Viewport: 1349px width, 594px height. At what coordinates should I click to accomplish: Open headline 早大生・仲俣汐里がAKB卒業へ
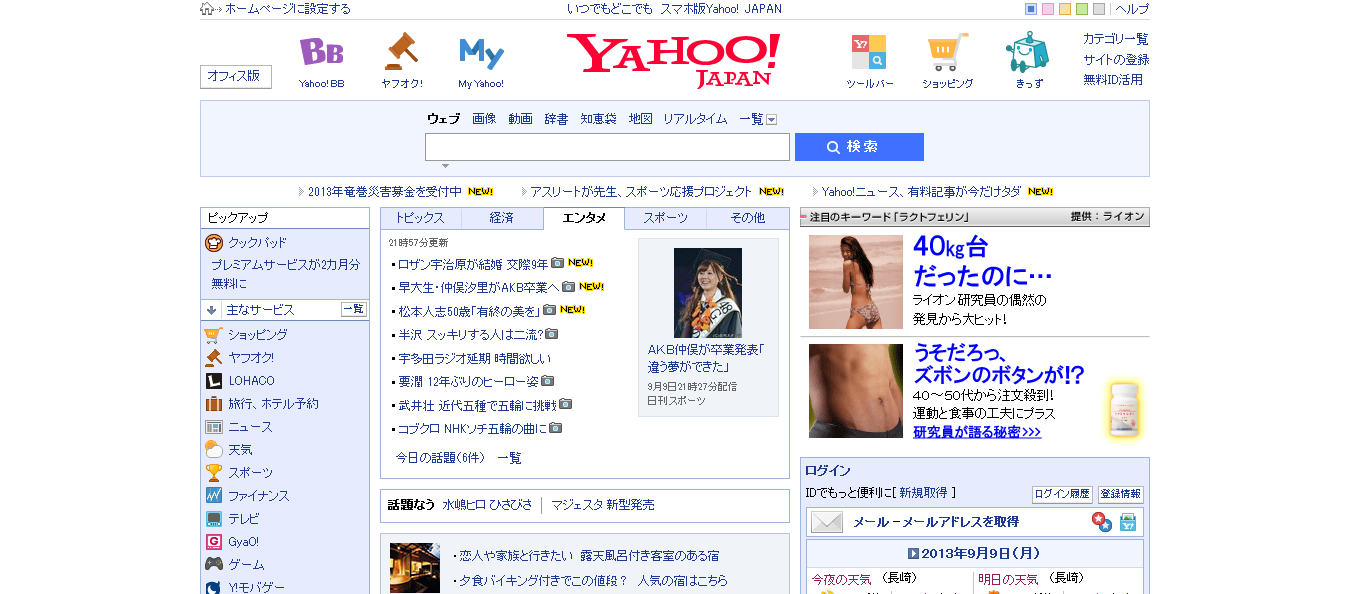(x=478, y=287)
